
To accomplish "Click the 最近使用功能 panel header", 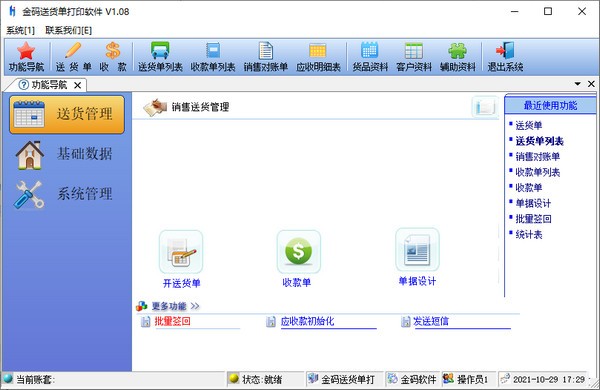I will (550, 105).
